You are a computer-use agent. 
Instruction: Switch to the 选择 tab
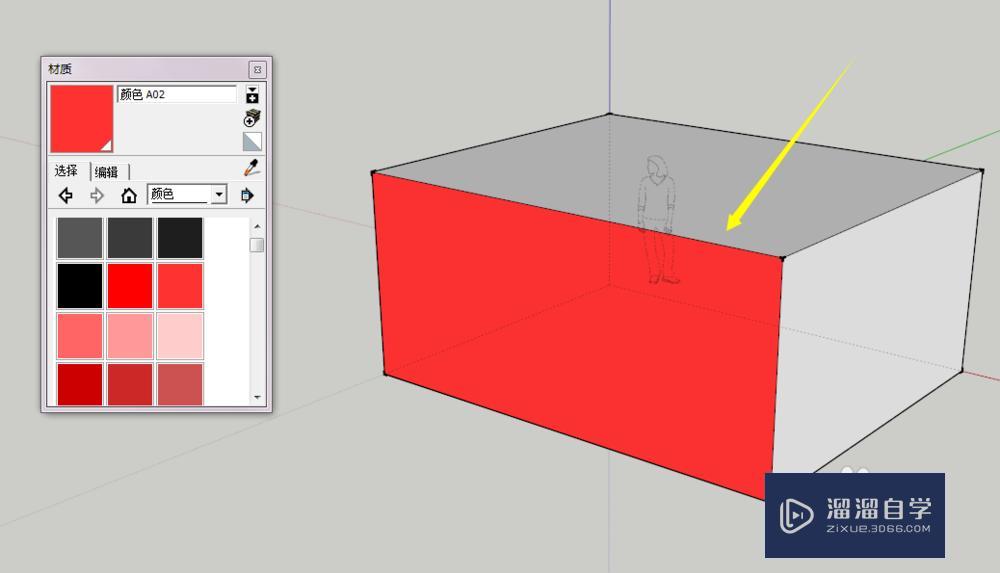click(x=66, y=171)
